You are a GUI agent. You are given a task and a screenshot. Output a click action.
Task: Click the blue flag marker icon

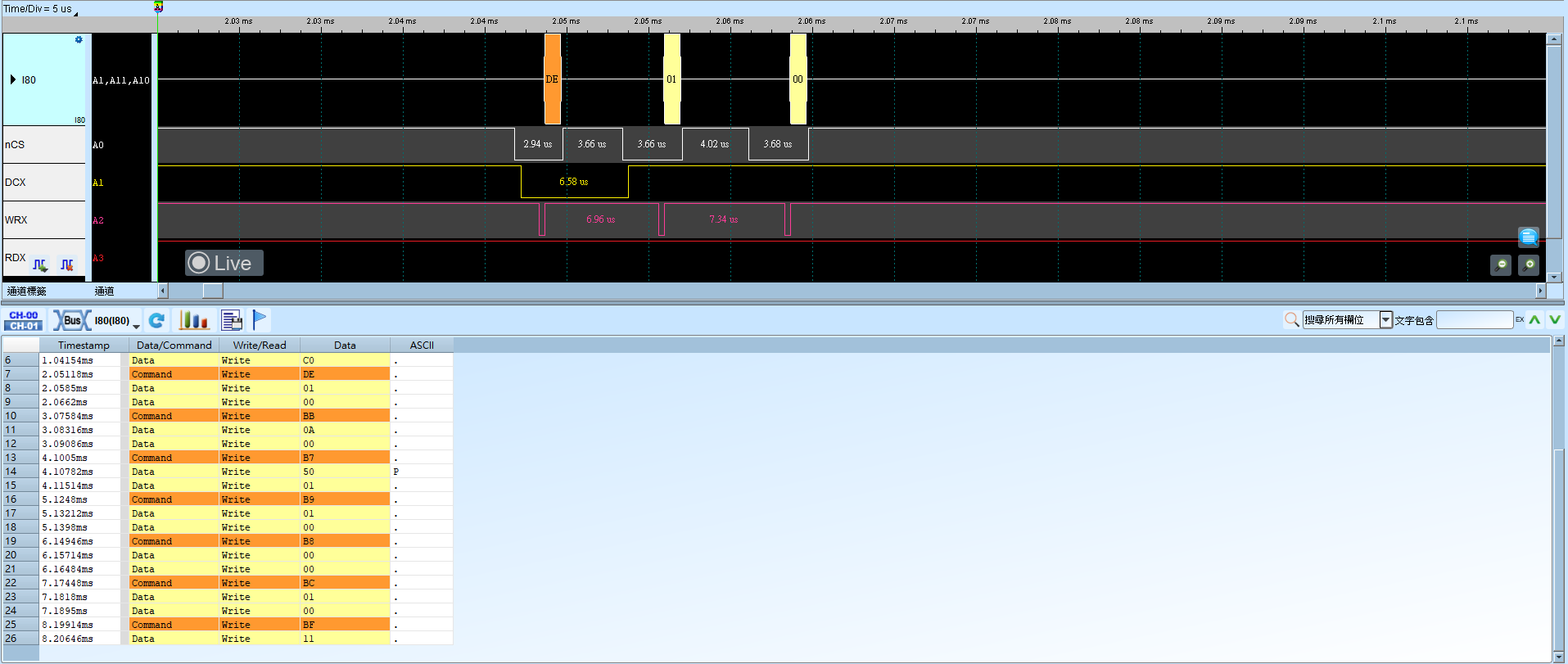click(x=260, y=320)
